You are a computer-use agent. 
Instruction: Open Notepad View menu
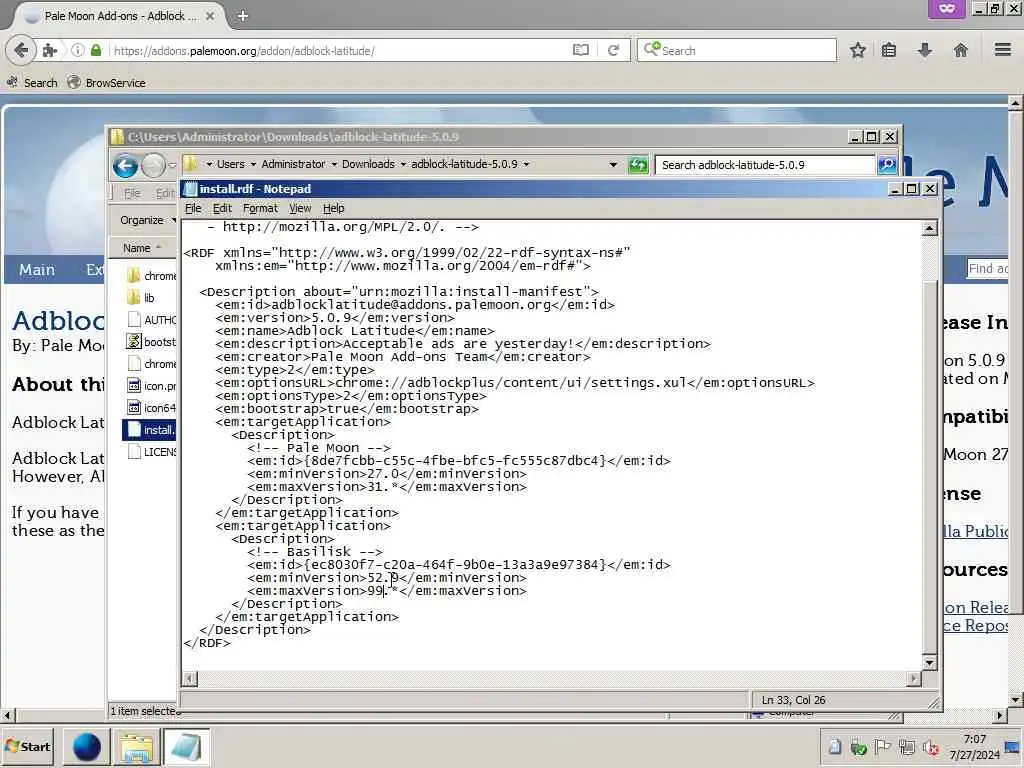click(300, 208)
